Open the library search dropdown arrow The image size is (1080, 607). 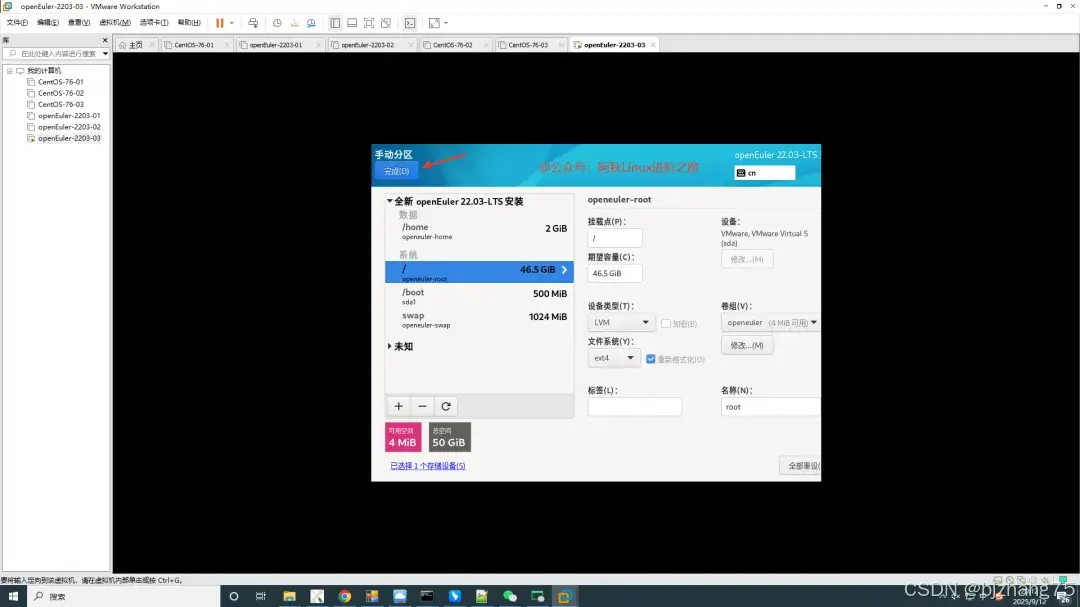(x=105, y=54)
